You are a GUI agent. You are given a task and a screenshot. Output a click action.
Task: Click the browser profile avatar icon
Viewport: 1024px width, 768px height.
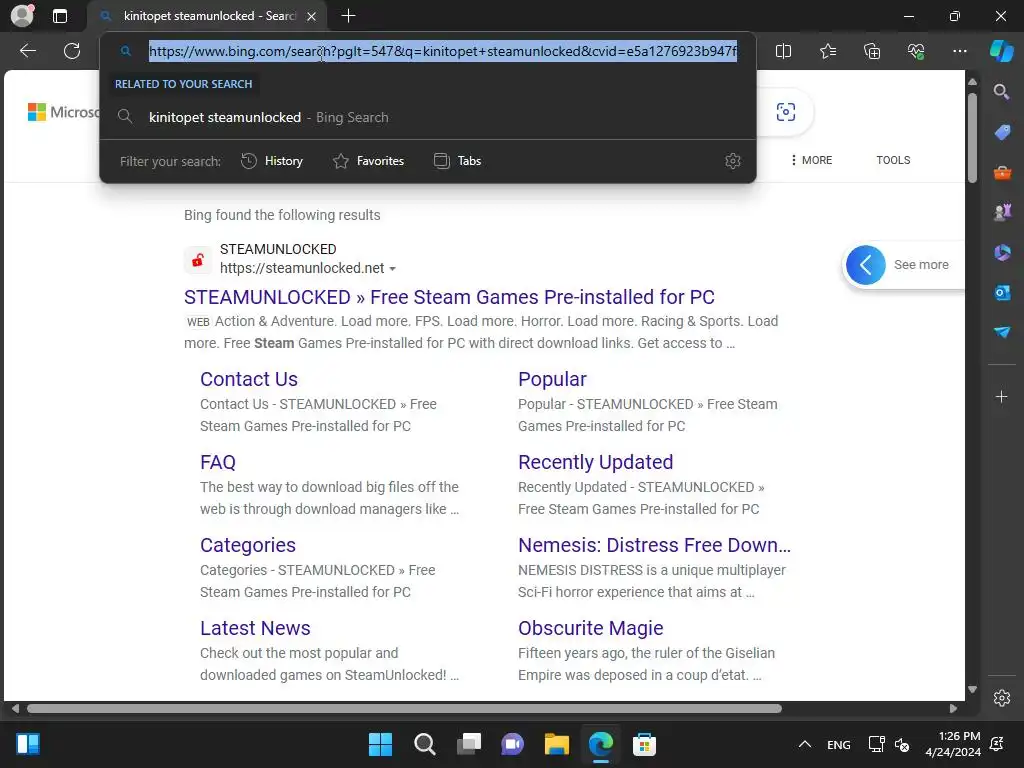22,16
